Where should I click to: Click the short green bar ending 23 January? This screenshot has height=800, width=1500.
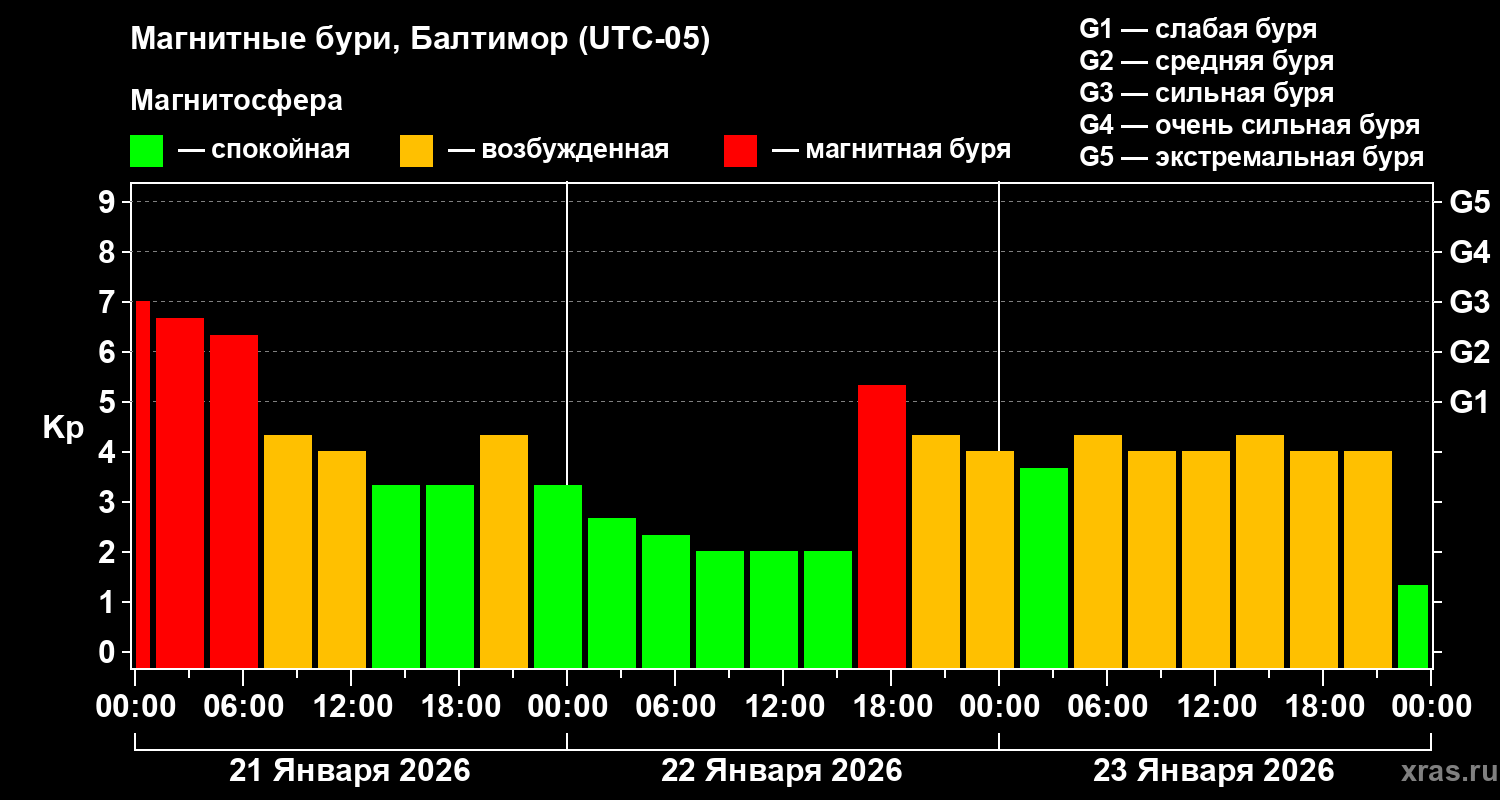coord(1412,626)
